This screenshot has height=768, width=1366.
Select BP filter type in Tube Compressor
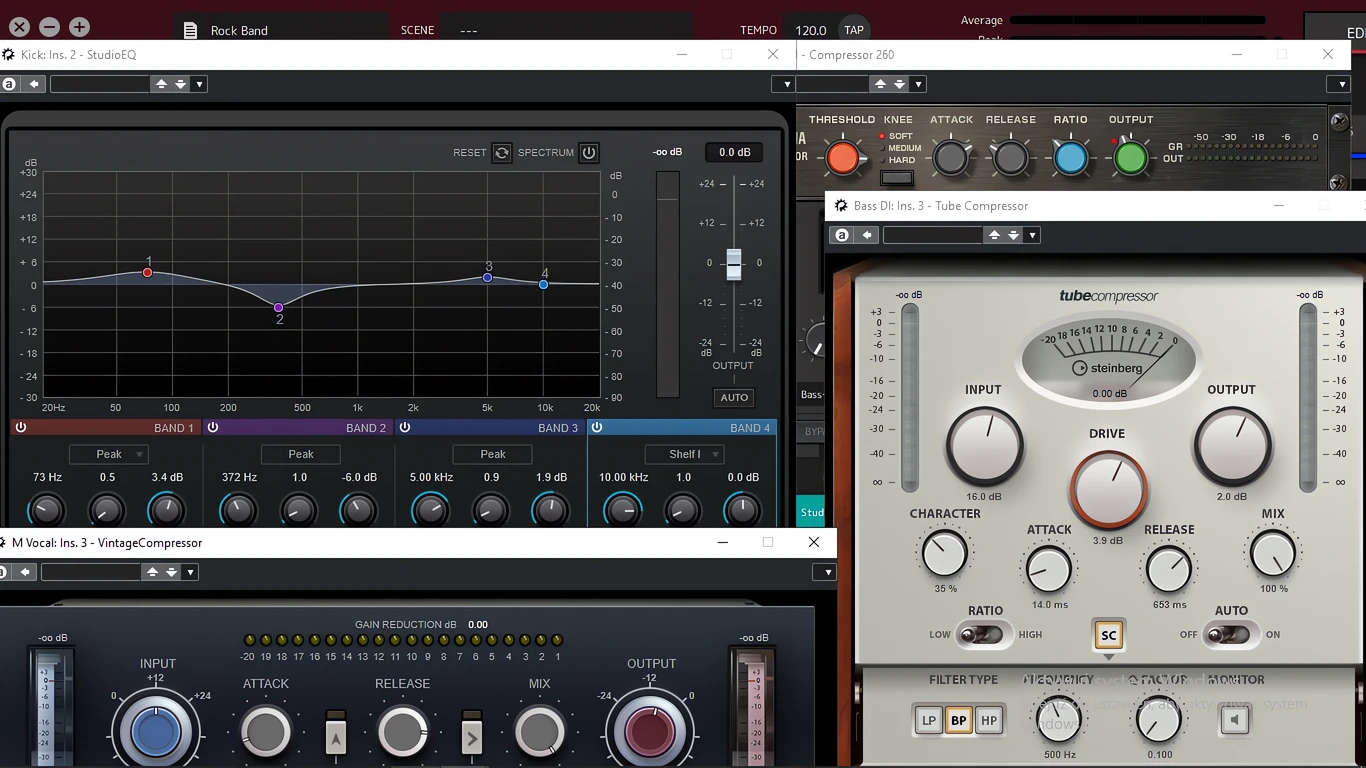[959, 720]
